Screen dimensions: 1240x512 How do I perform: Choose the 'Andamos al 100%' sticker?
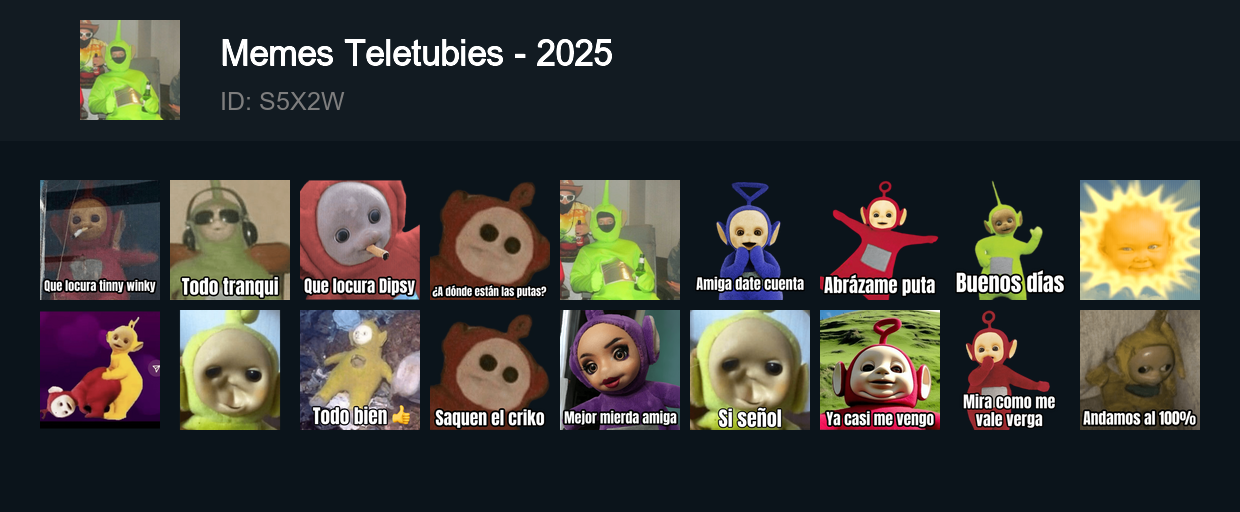1140,370
